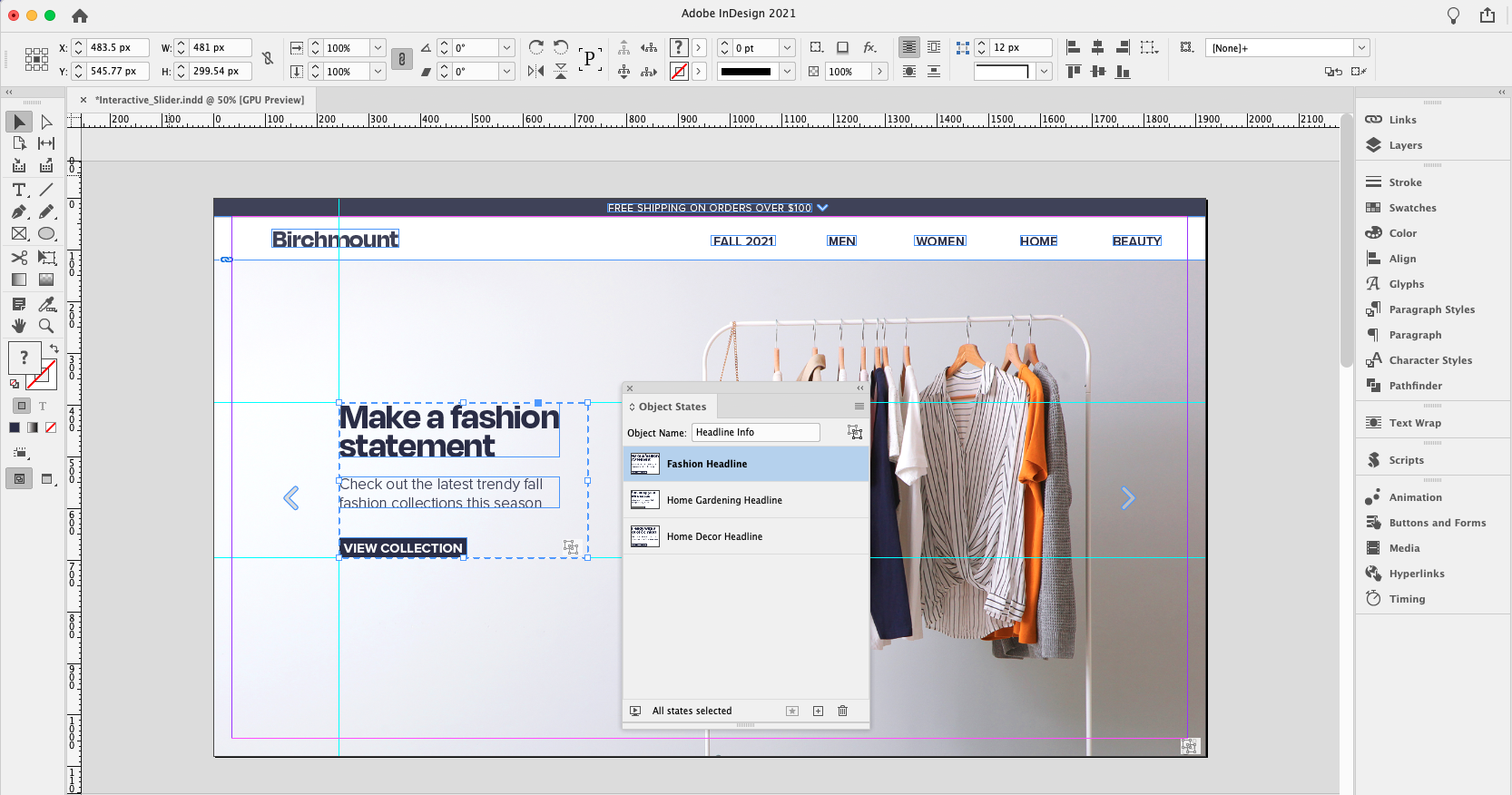The height and width of the screenshot is (795, 1512).
Task: Select the Scissors tool
Action: coord(19,258)
